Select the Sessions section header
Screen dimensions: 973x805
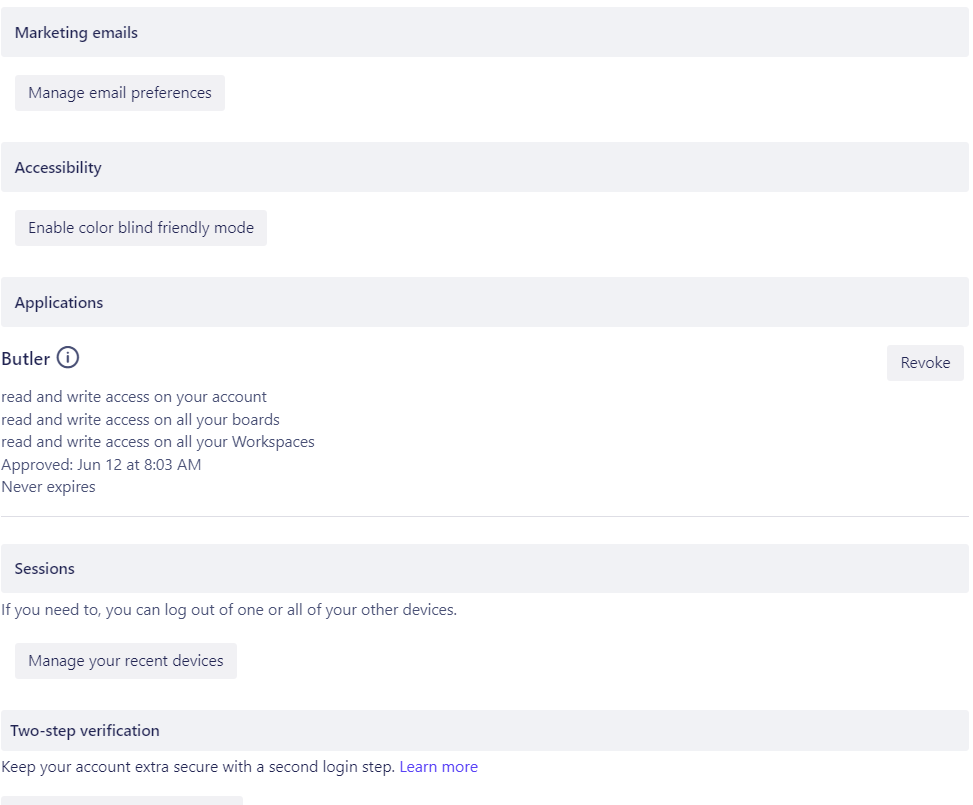click(x=44, y=568)
